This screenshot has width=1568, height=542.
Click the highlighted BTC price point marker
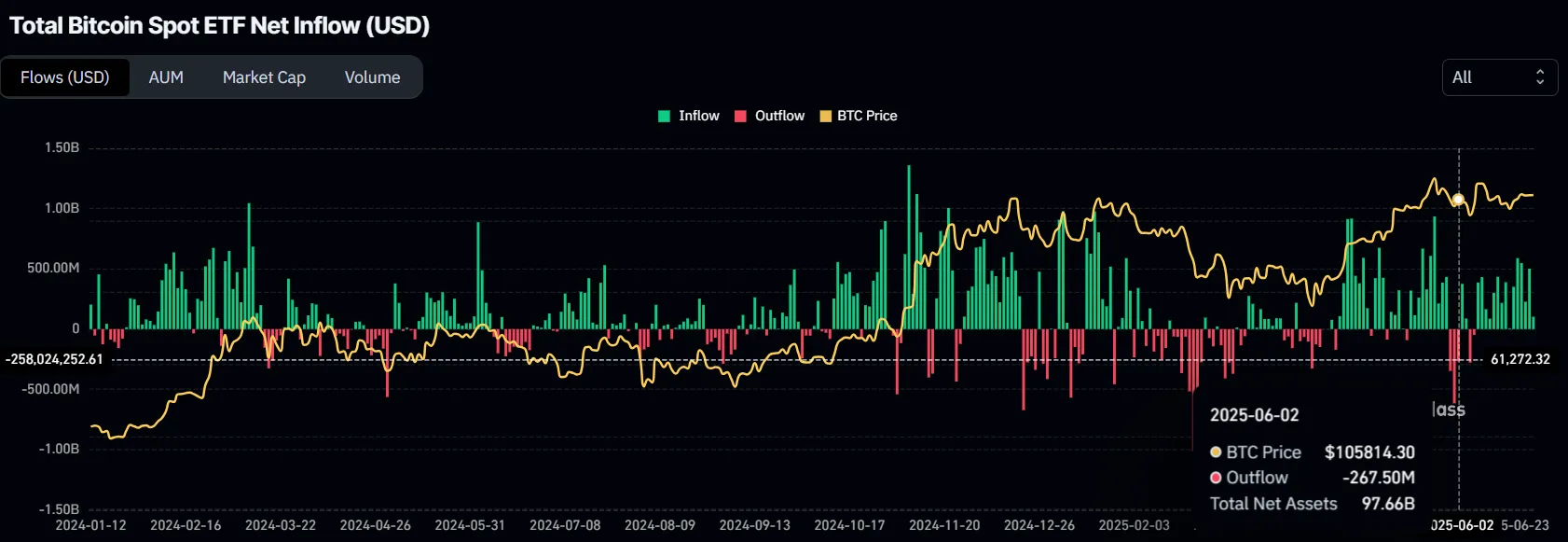tap(1458, 200)
